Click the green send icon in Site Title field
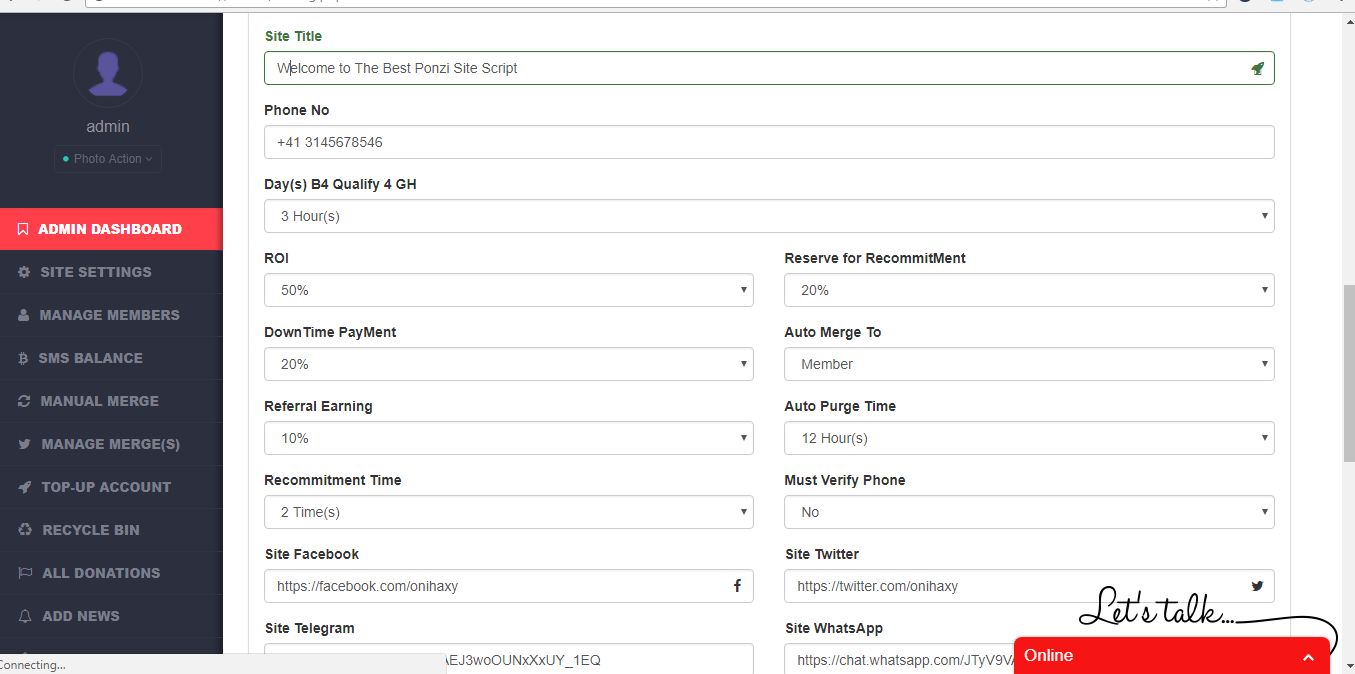The image size is (1355, 674). (x=1258, y=68)
